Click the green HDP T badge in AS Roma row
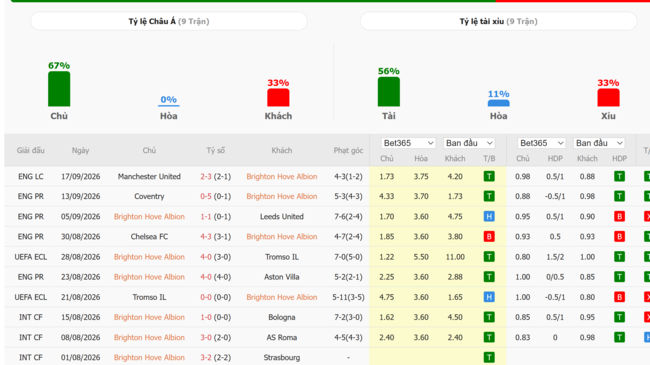 click(x=619, y=337)
